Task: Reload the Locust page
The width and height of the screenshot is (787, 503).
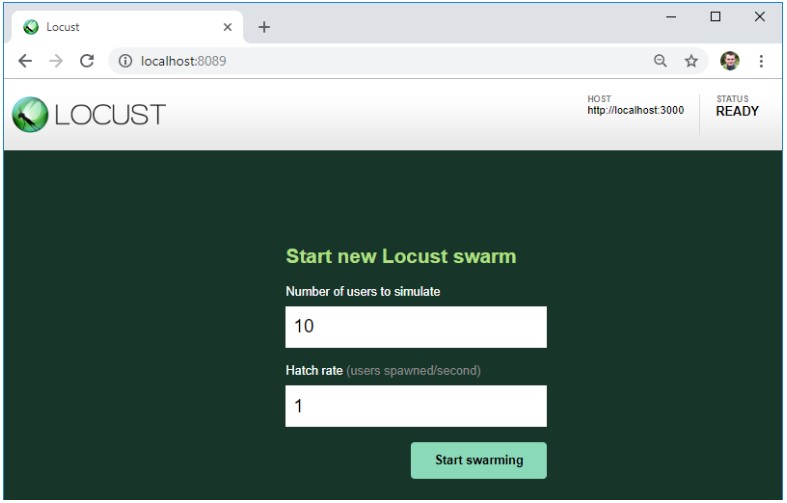Action: (x=87, y=61)
